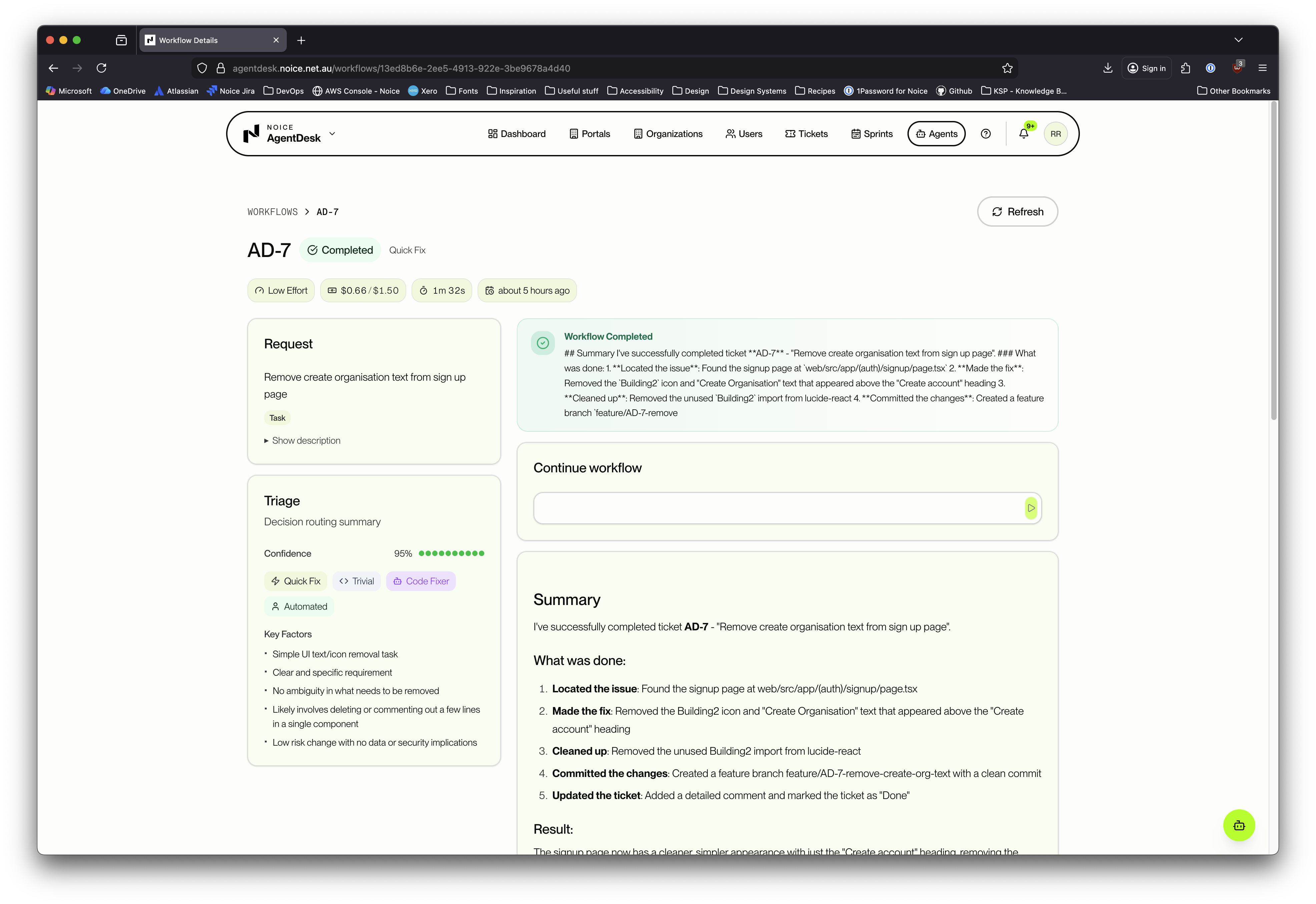Click the RR avatar in the header
Image resolution: width=1316 pixels, height=904 pixels.
(x=1055, y=134)
